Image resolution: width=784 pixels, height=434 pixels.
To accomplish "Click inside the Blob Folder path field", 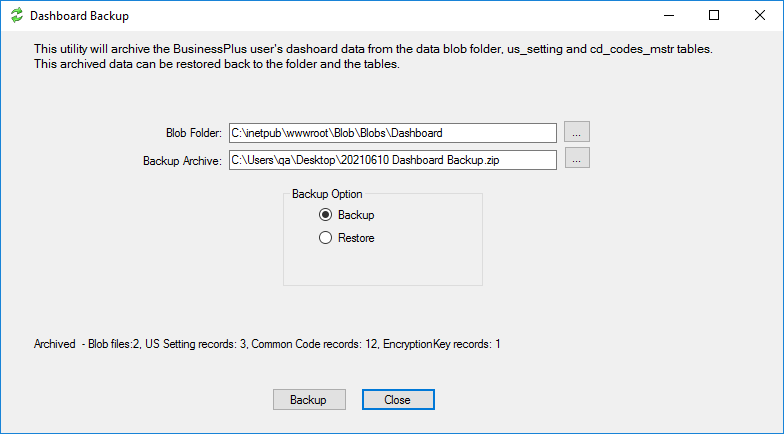I will [392, 133].
